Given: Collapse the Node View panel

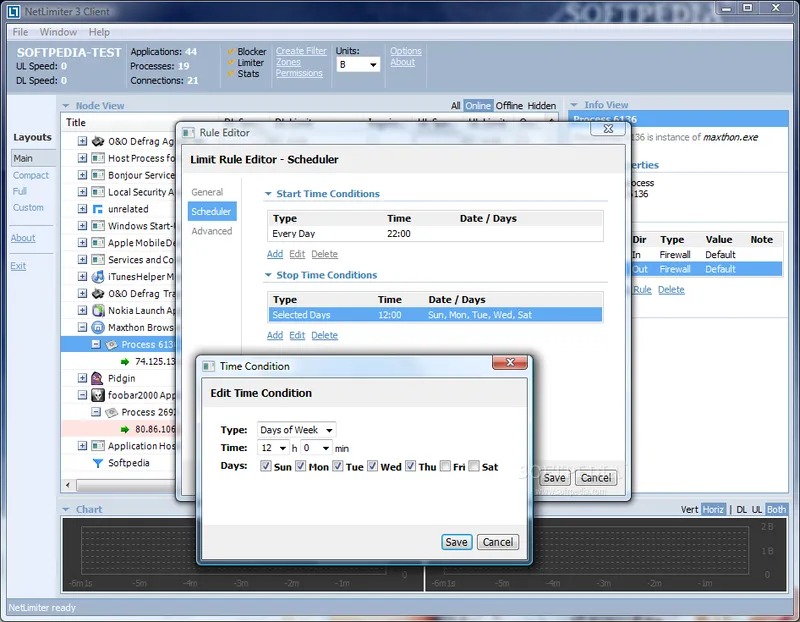Looking at the screenshot, I should coord(66,106).
